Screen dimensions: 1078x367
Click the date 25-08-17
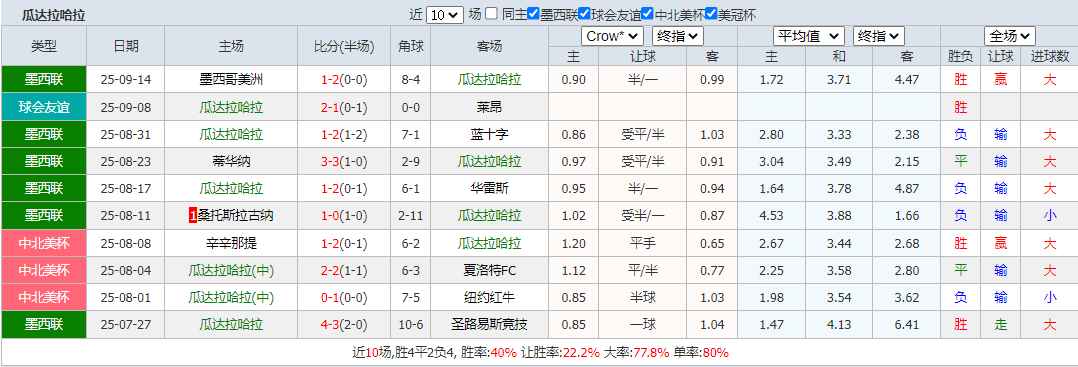point(126,188)
